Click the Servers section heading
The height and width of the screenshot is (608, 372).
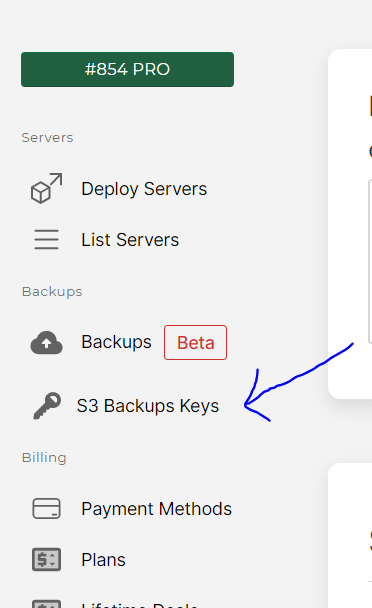47,138
